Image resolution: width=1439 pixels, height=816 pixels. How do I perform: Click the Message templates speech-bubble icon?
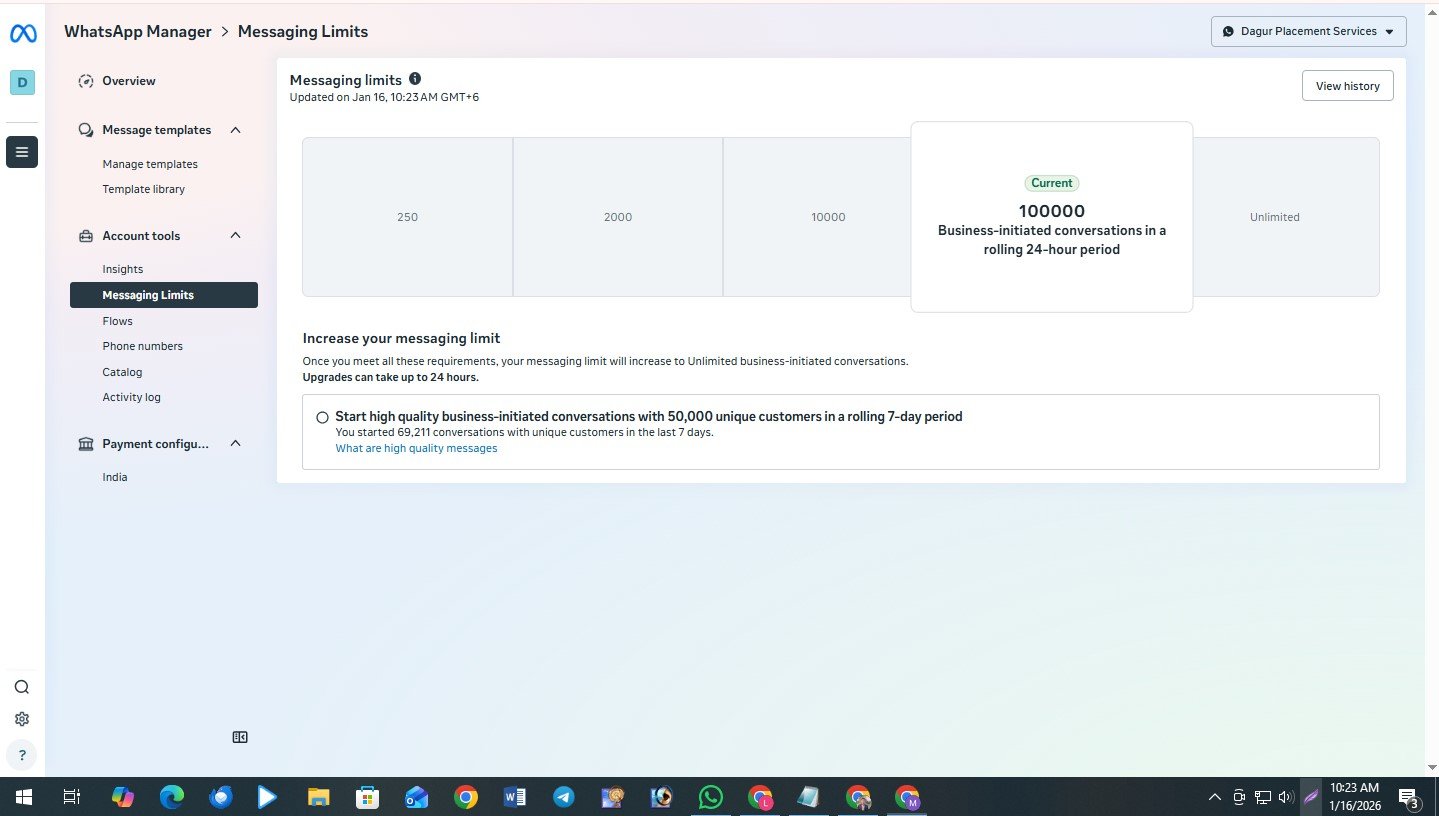(86, 130)
